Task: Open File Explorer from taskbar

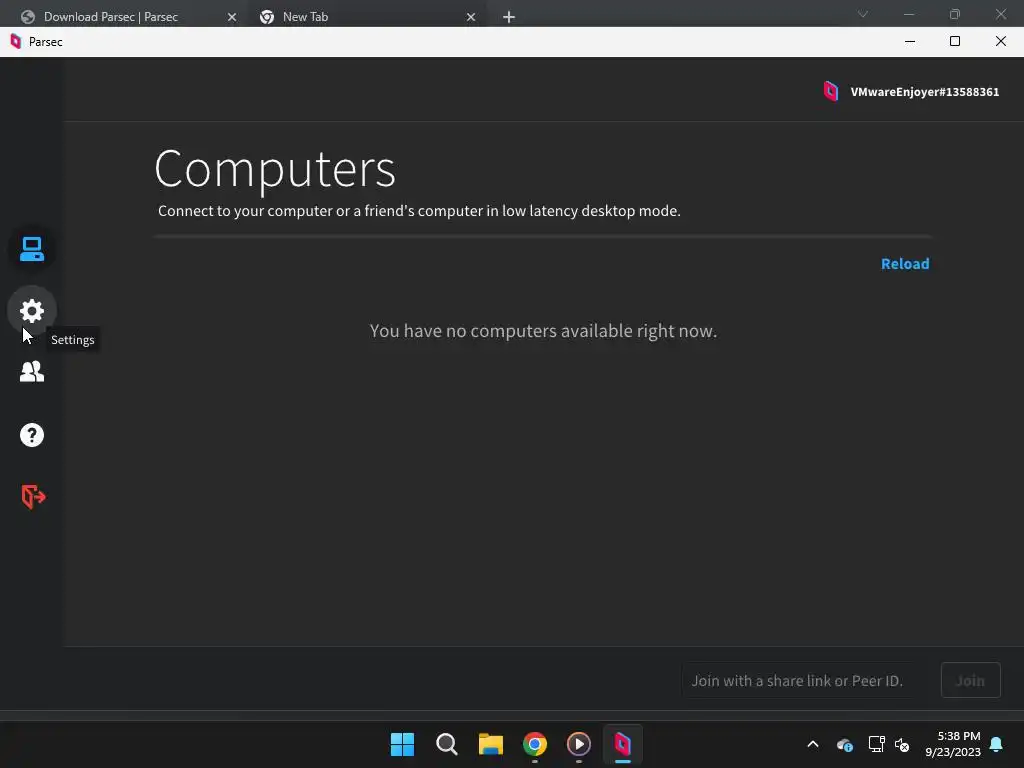Action: pos(490,744)
